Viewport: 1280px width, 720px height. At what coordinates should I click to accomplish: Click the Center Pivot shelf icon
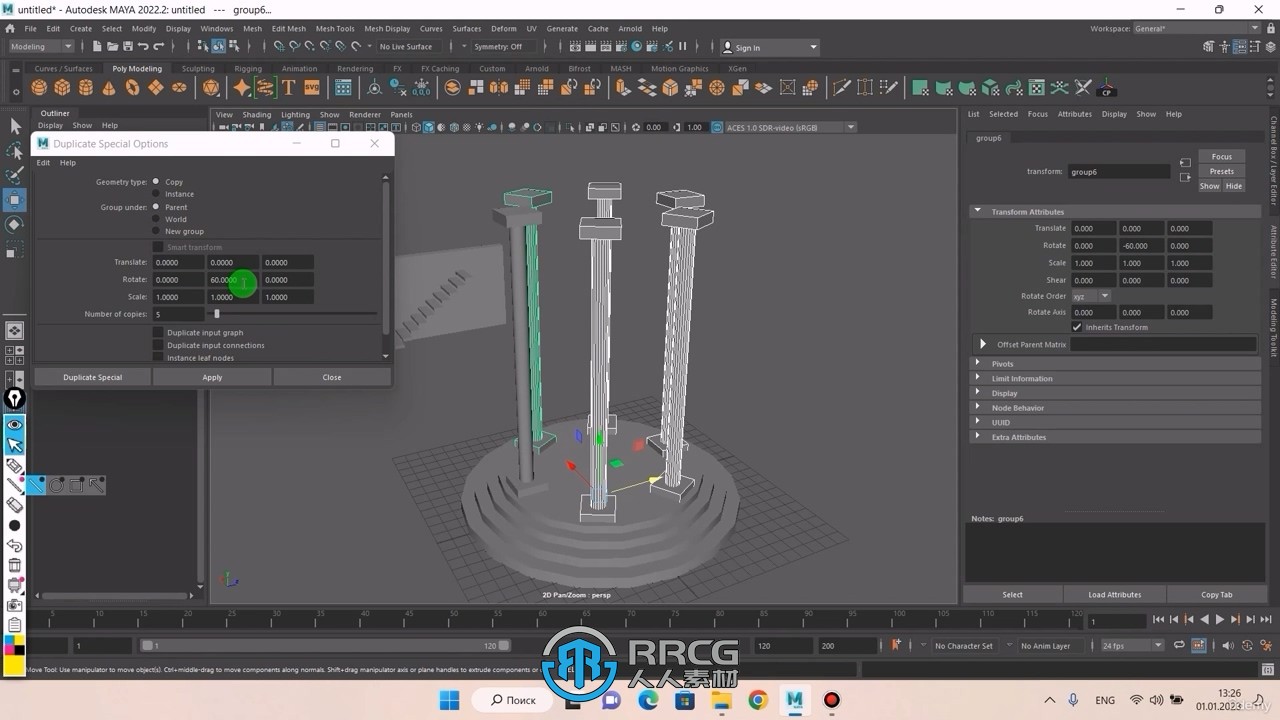coord(374,88)
